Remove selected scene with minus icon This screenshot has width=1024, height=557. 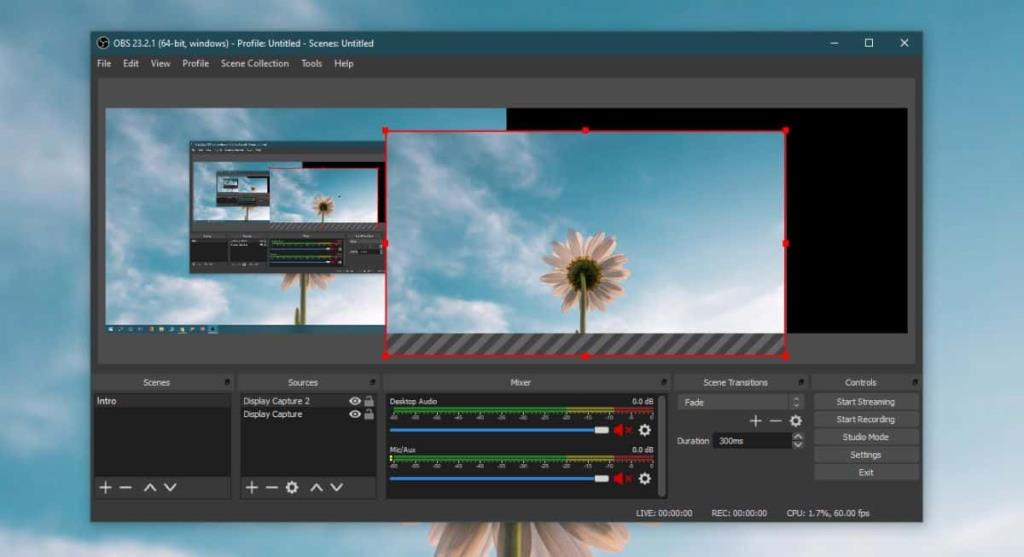click(126, 487)
